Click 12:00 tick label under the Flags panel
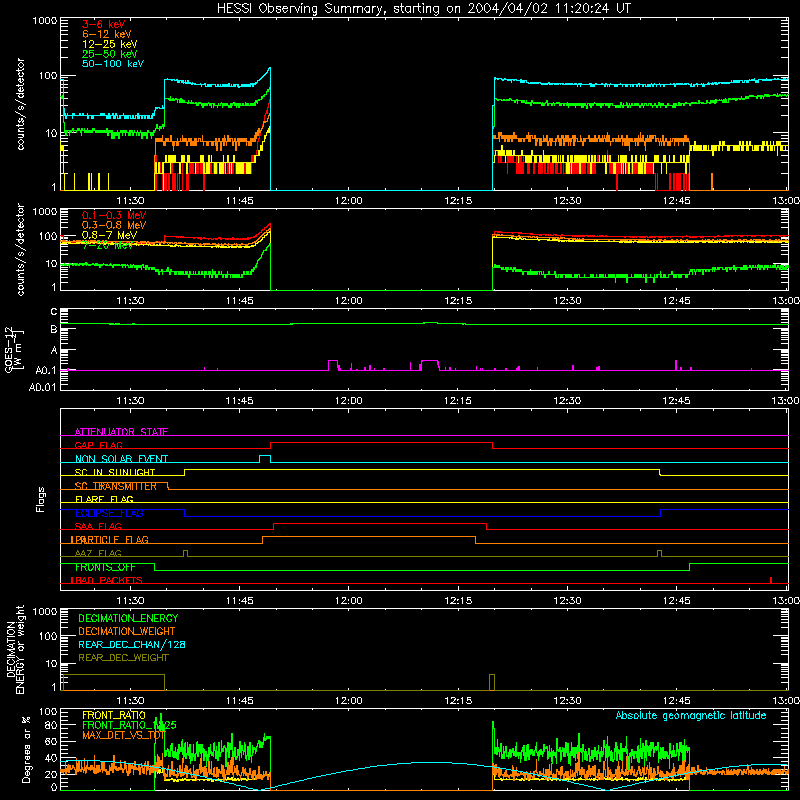Viewport: 800px width, 800px height. point(348,601)
